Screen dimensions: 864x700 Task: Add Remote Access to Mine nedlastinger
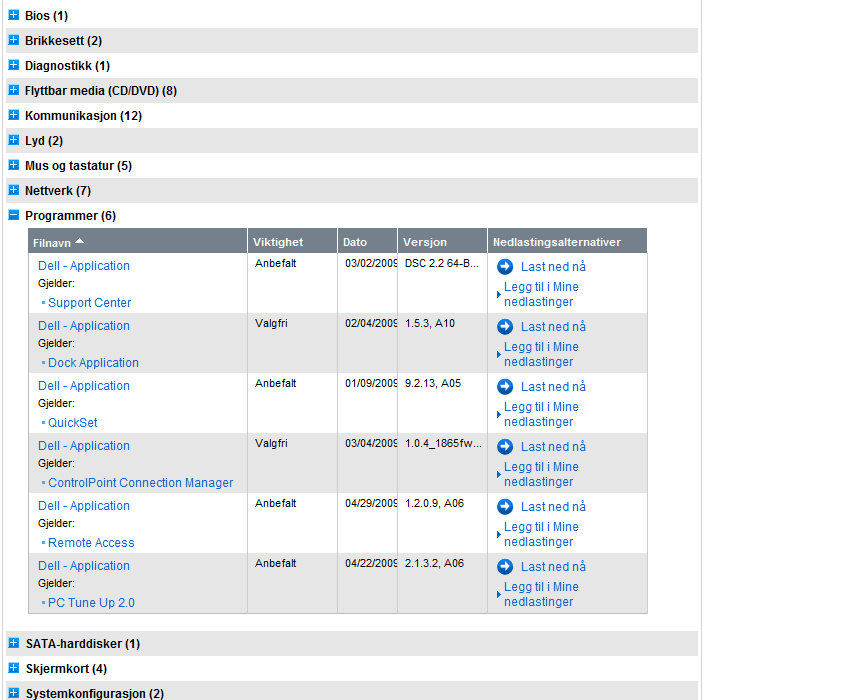pyautogui.click(x=541, y=535)
